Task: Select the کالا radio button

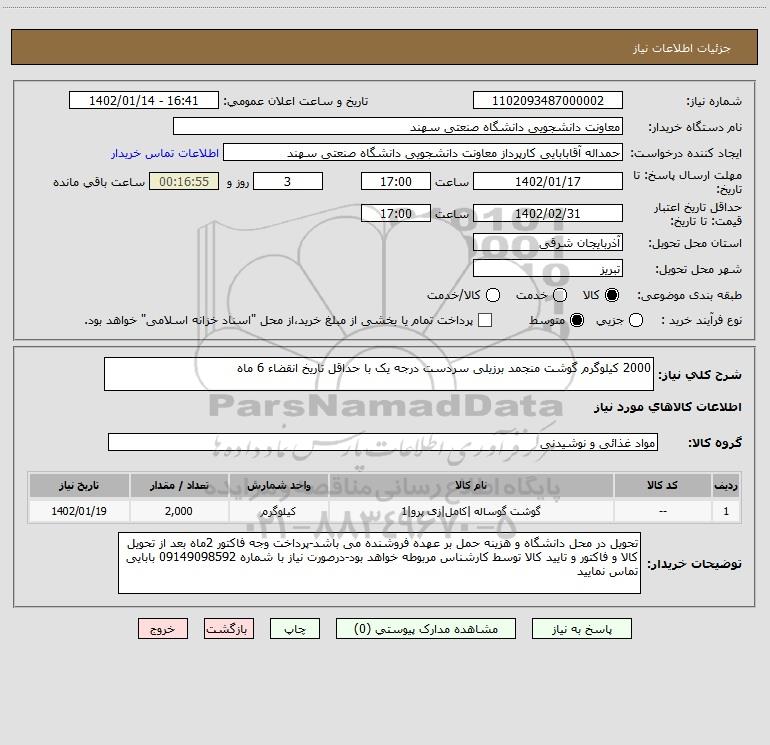Action: [612, 295]
